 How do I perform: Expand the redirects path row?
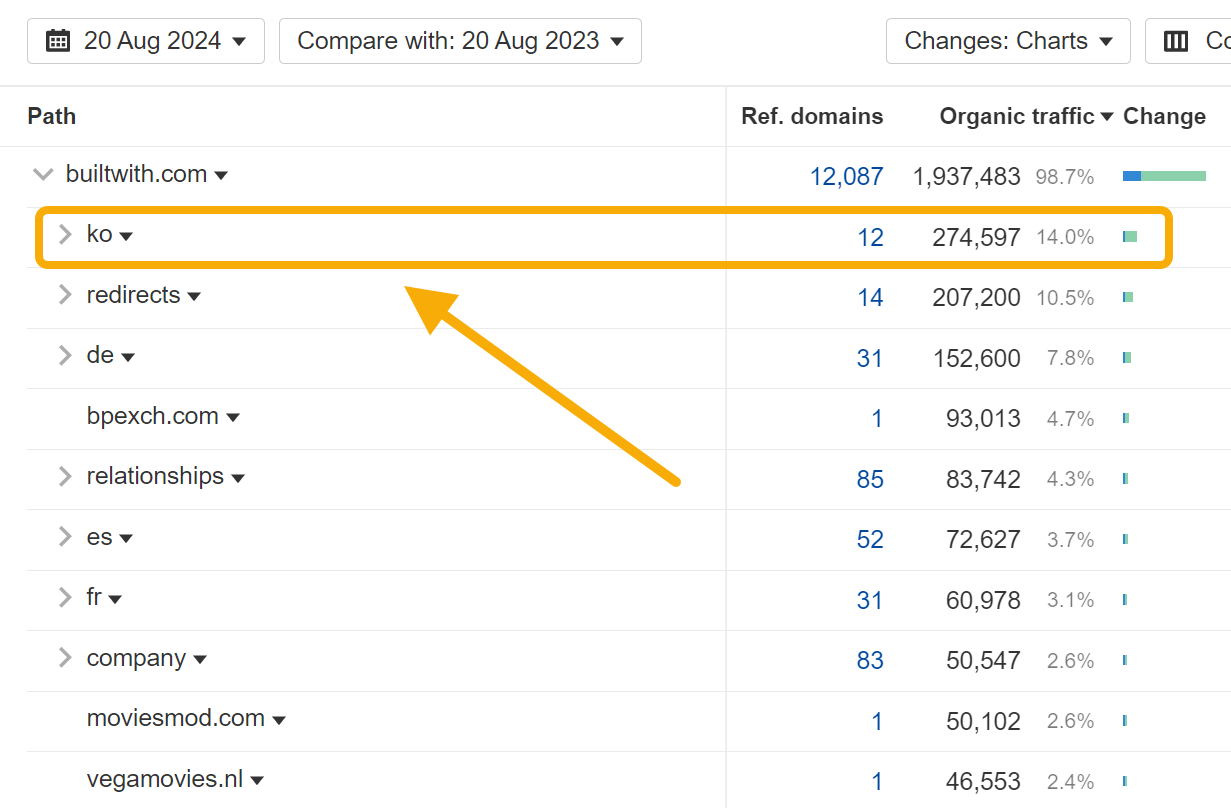point(64,296)
